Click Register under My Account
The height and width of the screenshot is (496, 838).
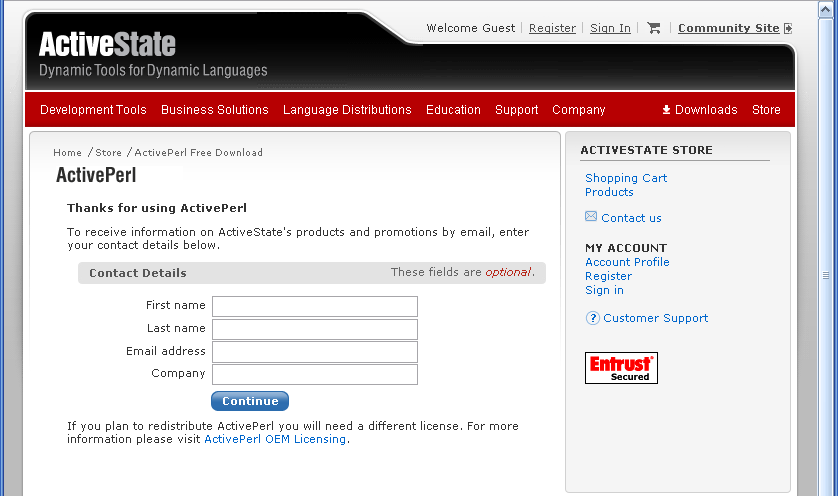coord(608,276)
